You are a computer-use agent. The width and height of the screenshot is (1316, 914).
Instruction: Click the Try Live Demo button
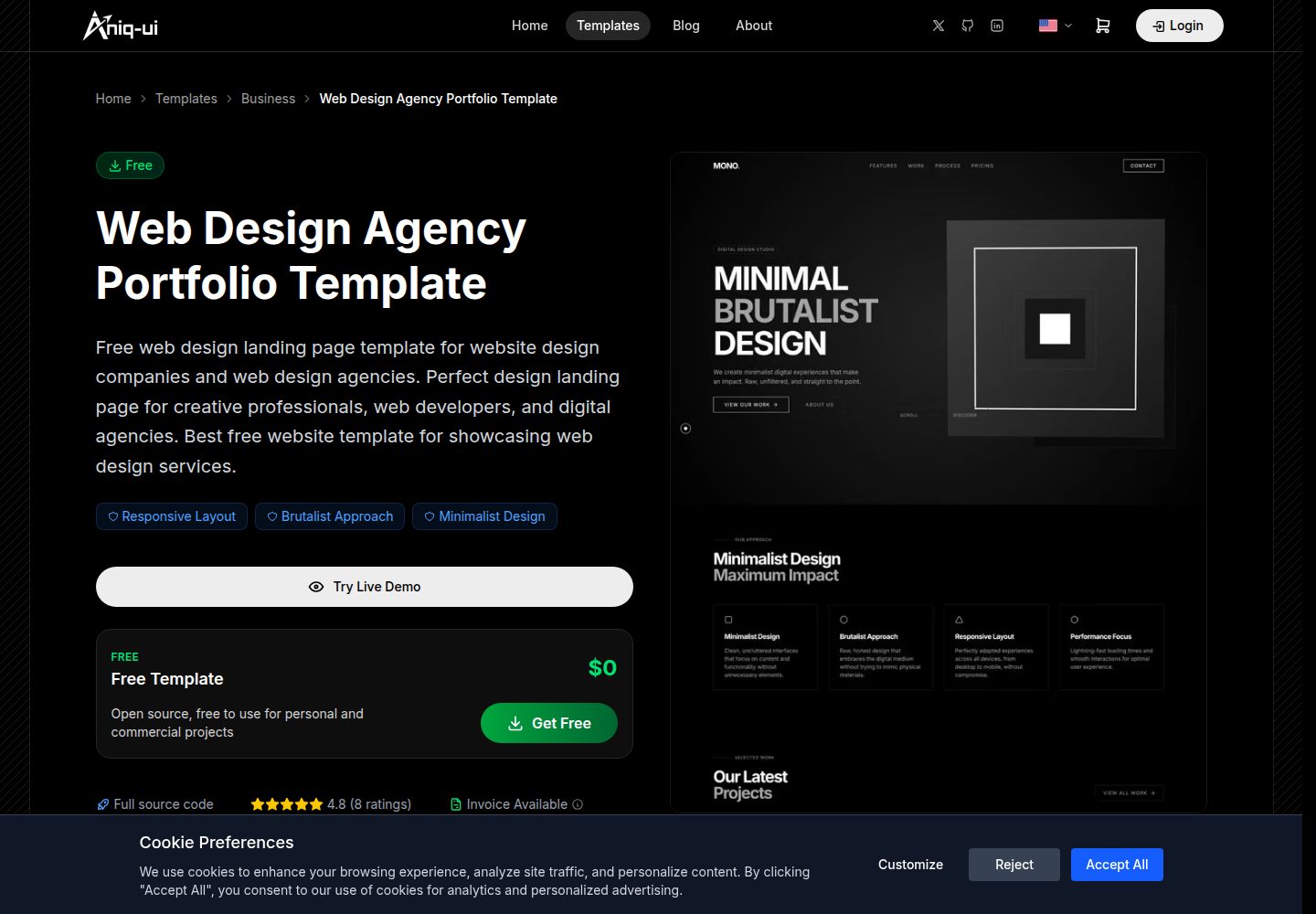click(x=365, y=587)
